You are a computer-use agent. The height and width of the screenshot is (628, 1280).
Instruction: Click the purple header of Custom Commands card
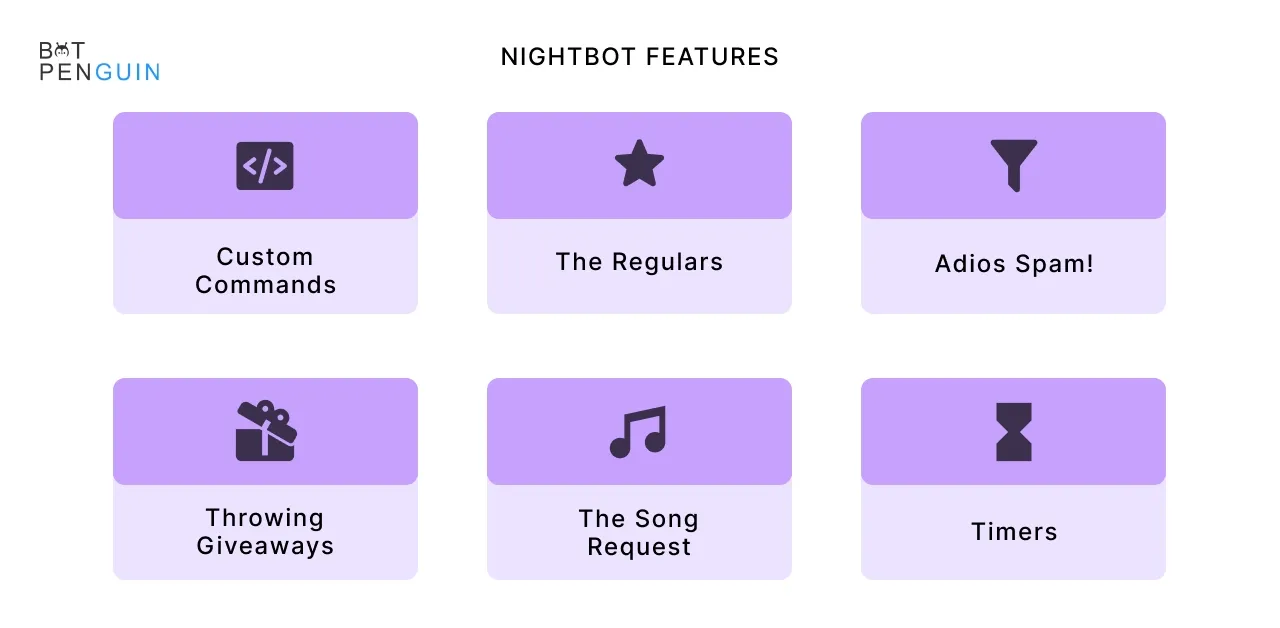[x=265, y=165]
